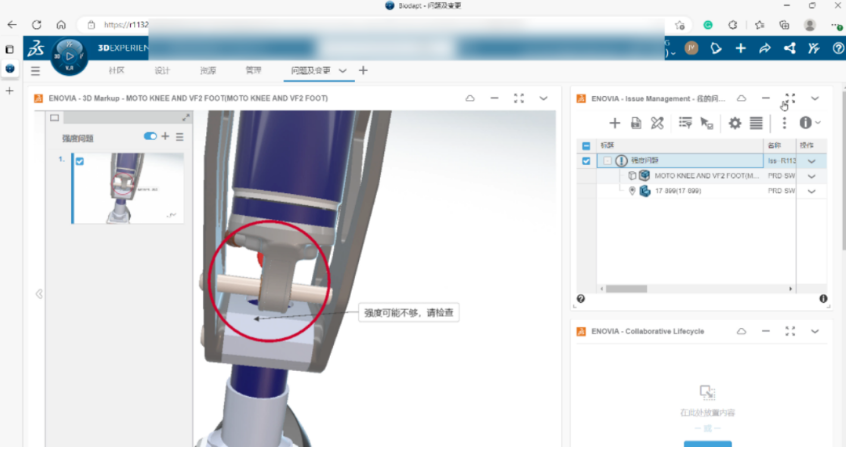Viewport: 847px width, 449px height.
Task: Select MOTO KNEE AND VF2 FOOT tree row
Action: pos(707,176)
